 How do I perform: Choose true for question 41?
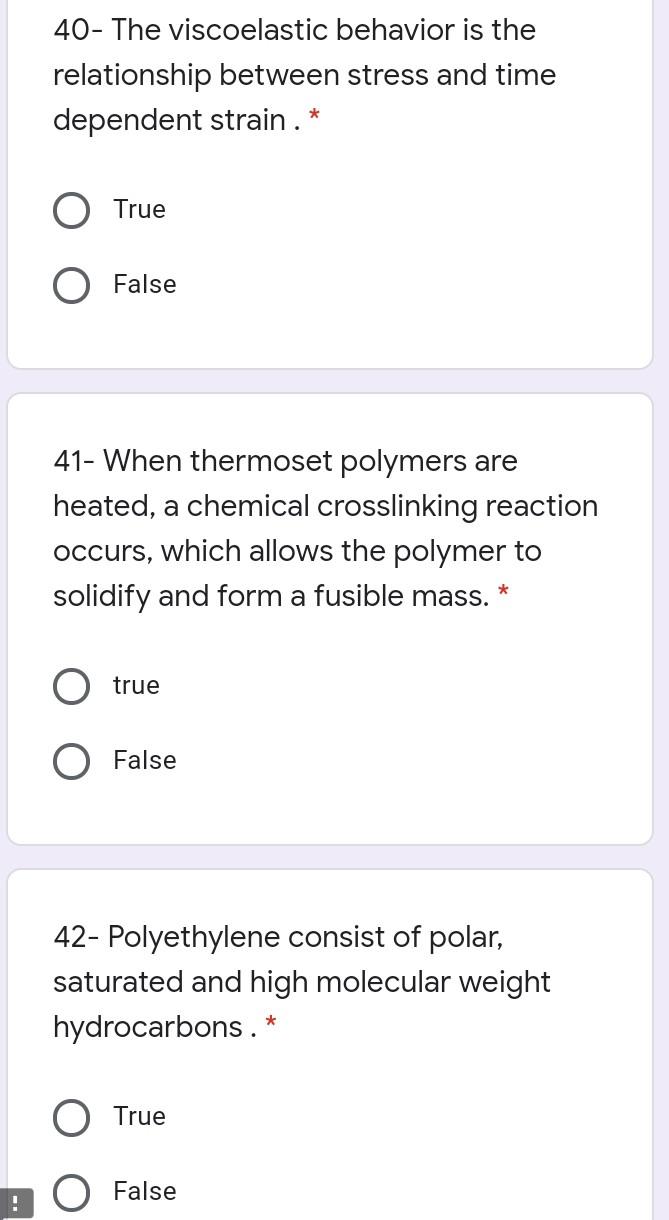(71, 686)
